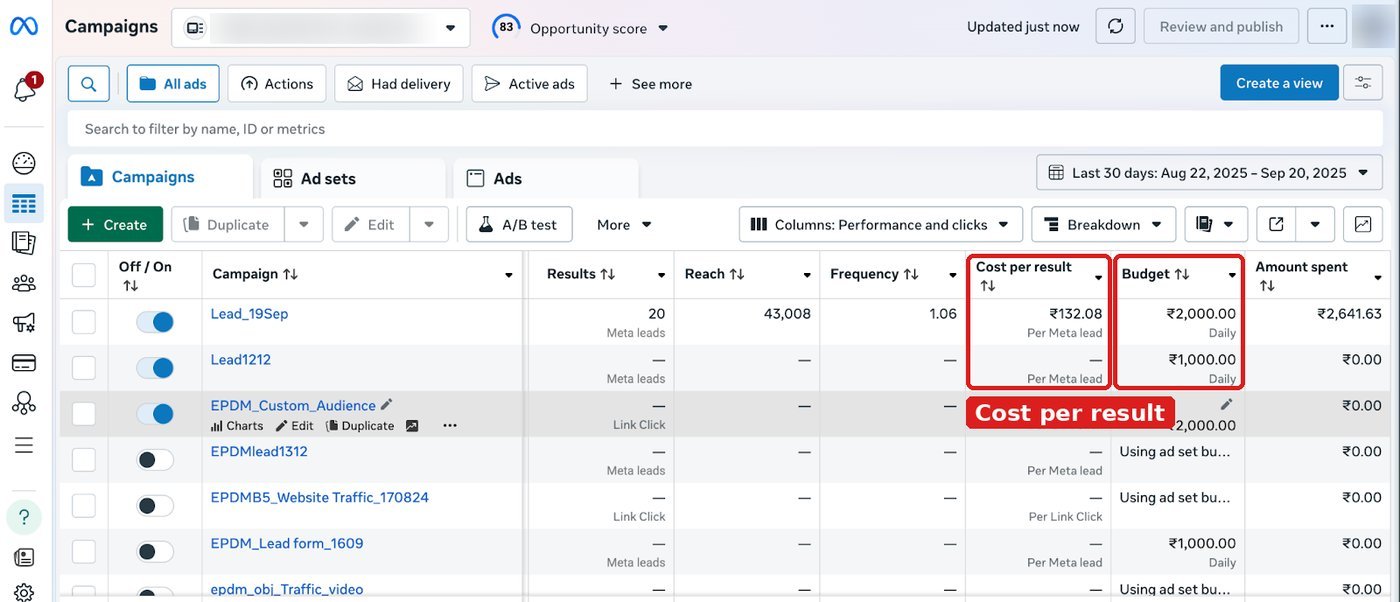1400x602 pixels.
Task: Expand the Edit arrow dropdown
Action: pos(428,225)
